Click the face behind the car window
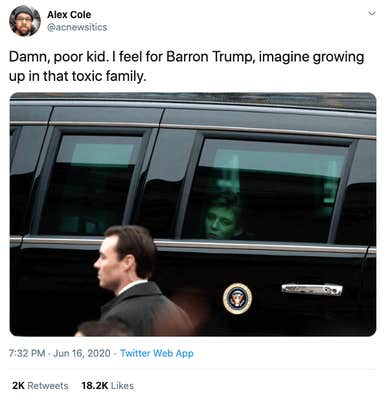Image resolution: width=386 pixels, height=400 pixels. click(221, 222)
